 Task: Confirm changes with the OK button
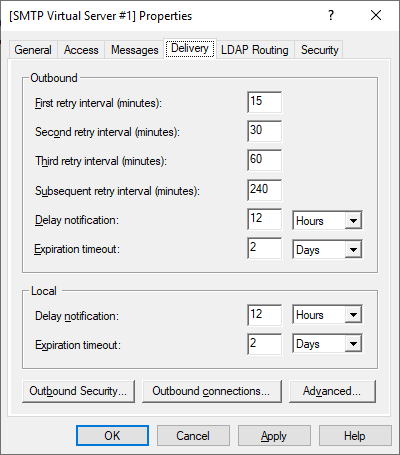pyautogui.click(x=112, y=436)
